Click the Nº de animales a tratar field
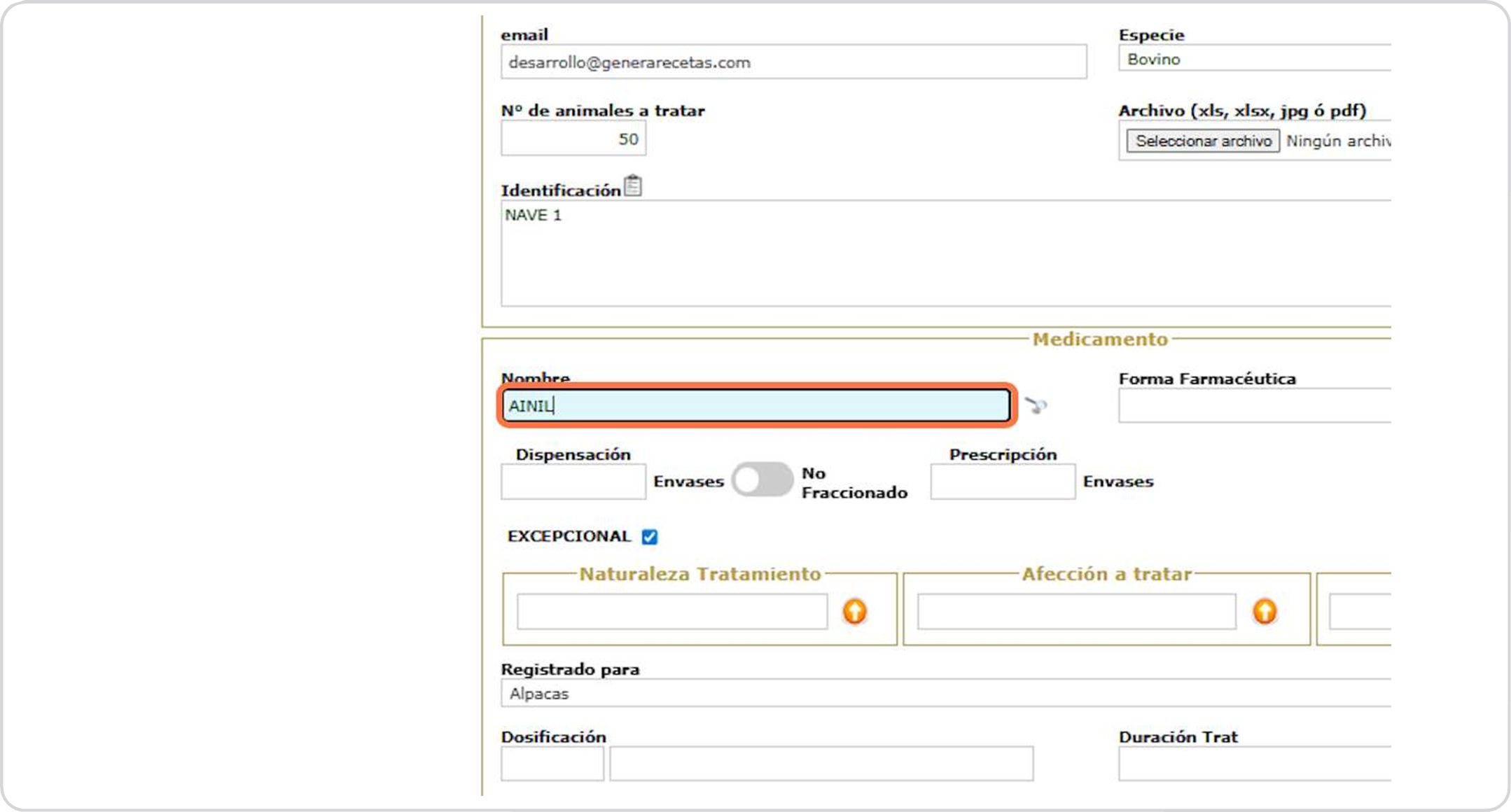This screenshot has width=1511, height=812. click(x=573, y=139)
